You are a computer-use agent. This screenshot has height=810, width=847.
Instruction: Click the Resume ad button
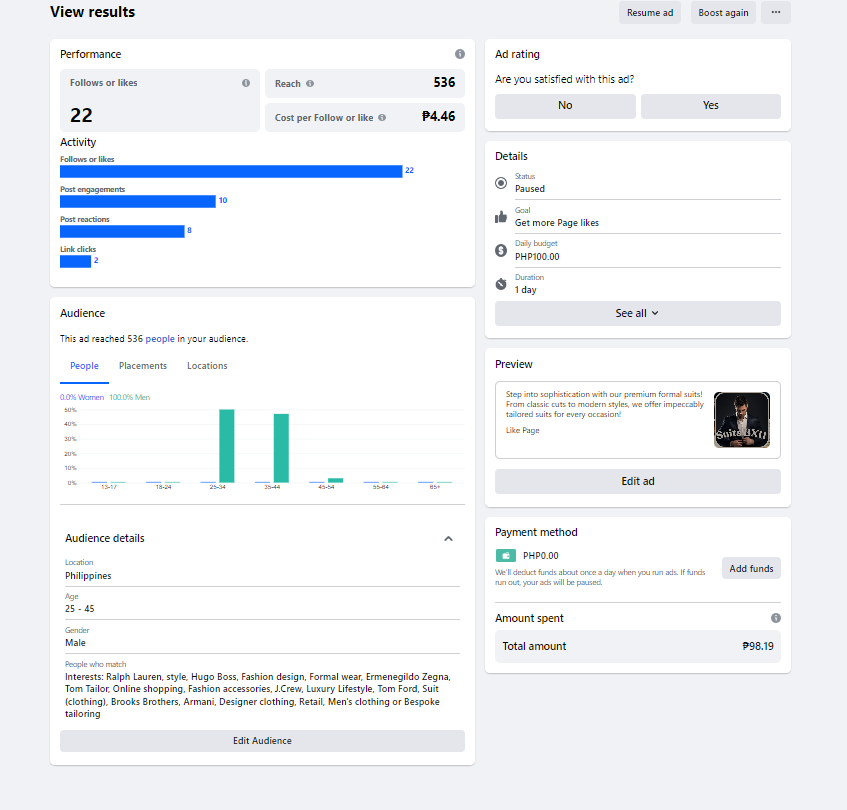pyautogui.click(x=650, y=13)
